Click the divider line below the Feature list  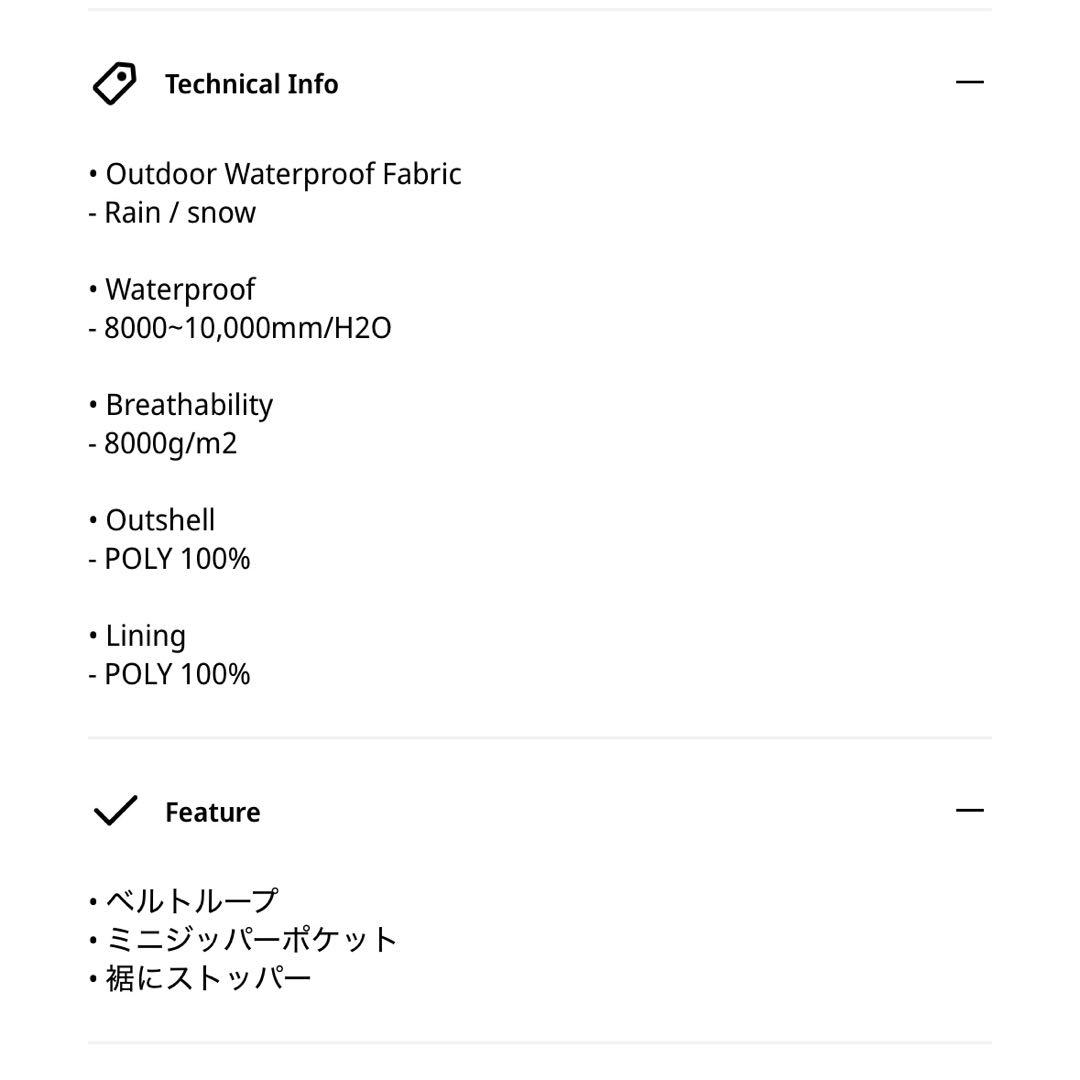[x=540, y=1044]
